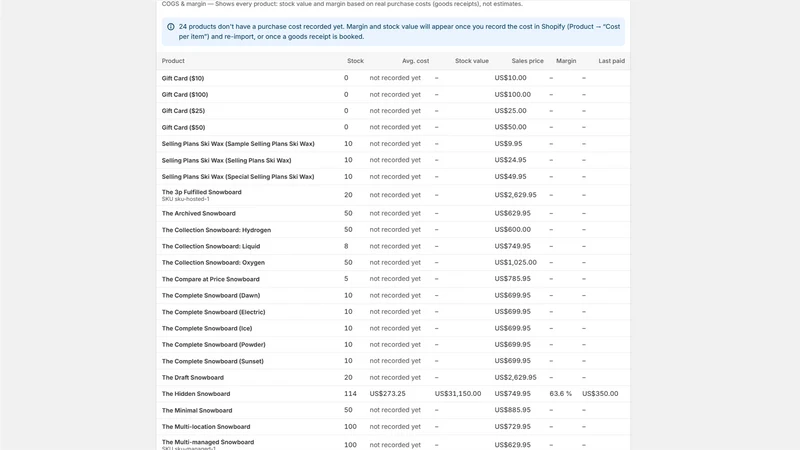Click the US$49.95 sales price
The width and height of the screenshot is (800, 450).
coord(510,177)
